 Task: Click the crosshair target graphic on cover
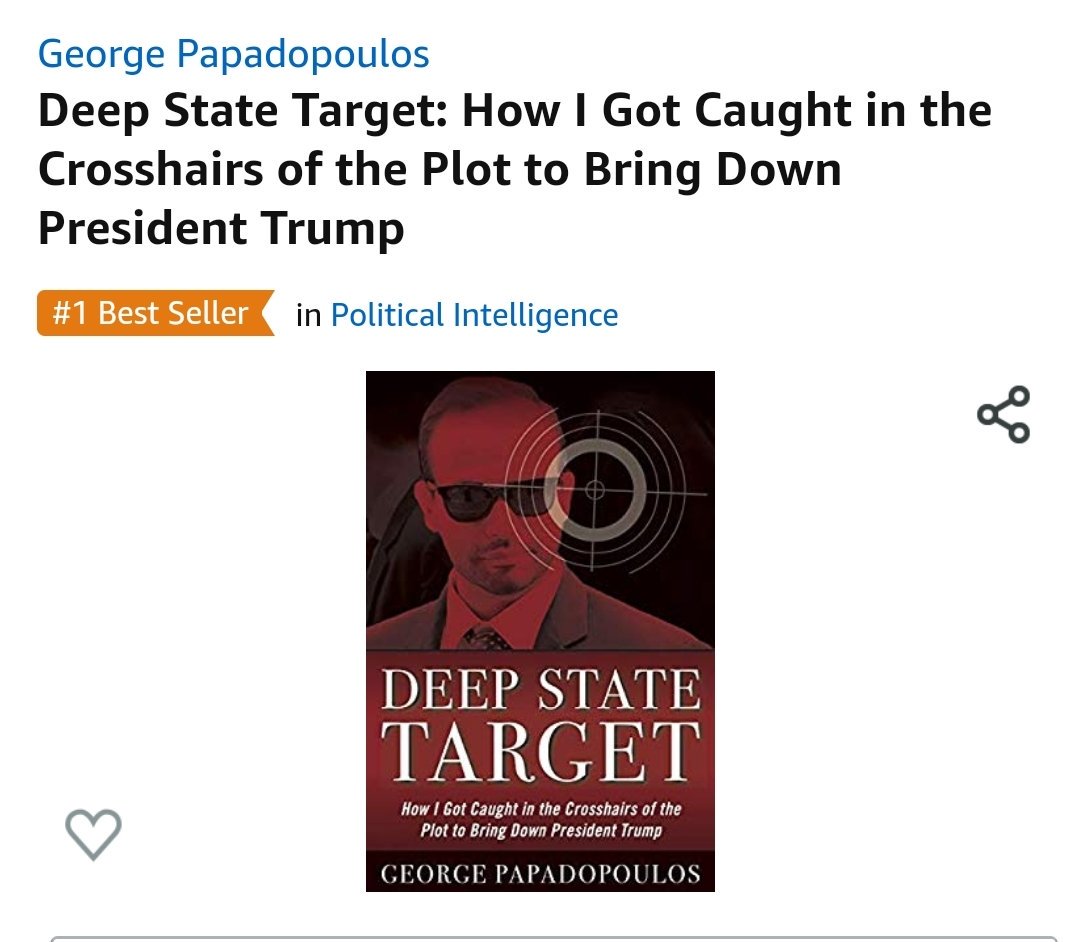point(596,490)
